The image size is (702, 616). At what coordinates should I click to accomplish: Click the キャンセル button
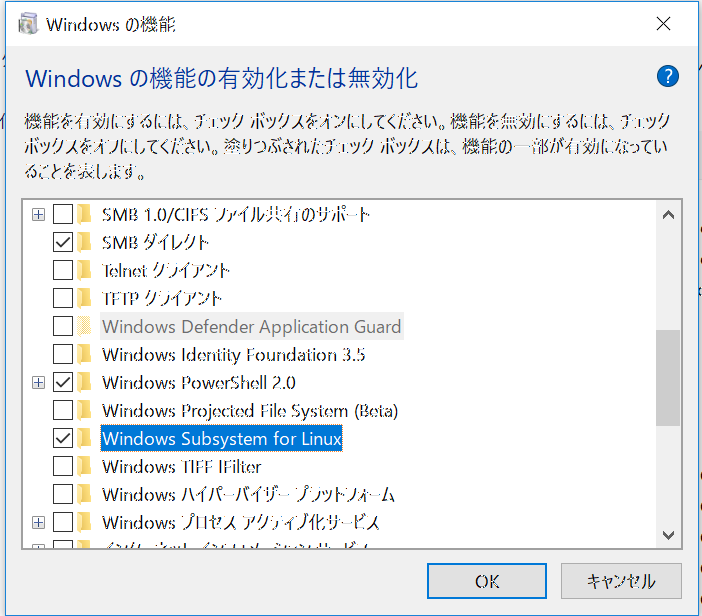[621, 581]
